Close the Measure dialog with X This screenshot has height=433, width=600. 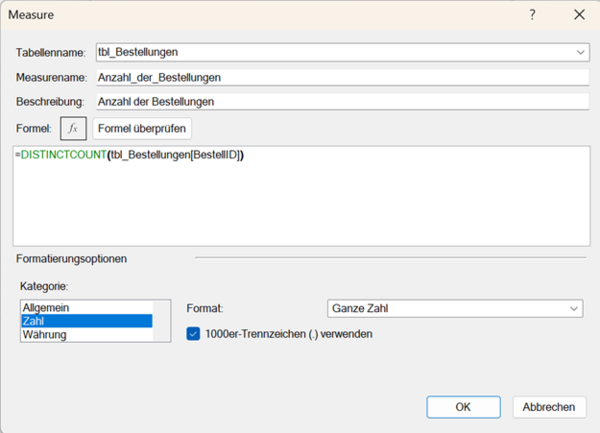[x=578, y=15]
